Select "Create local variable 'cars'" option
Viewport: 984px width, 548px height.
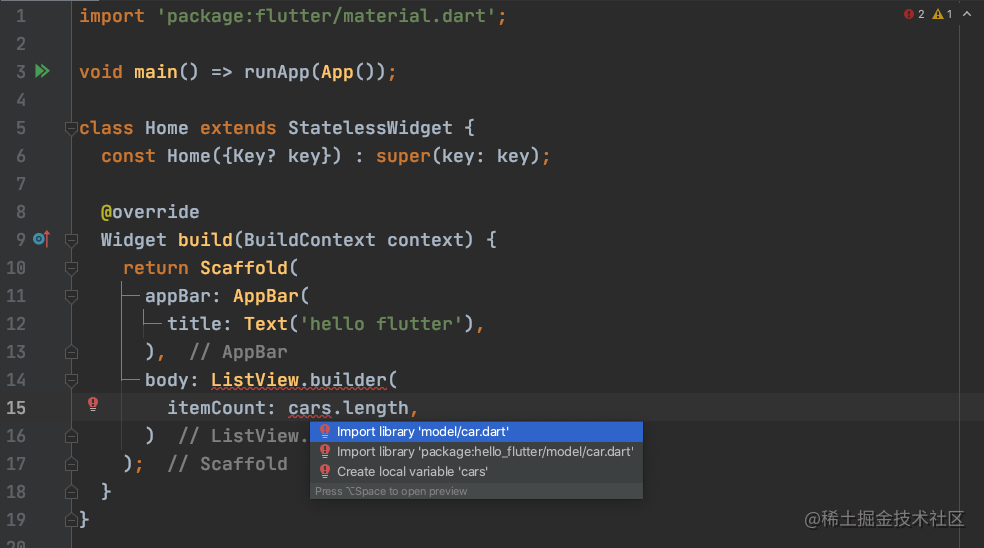pos(412,471)
